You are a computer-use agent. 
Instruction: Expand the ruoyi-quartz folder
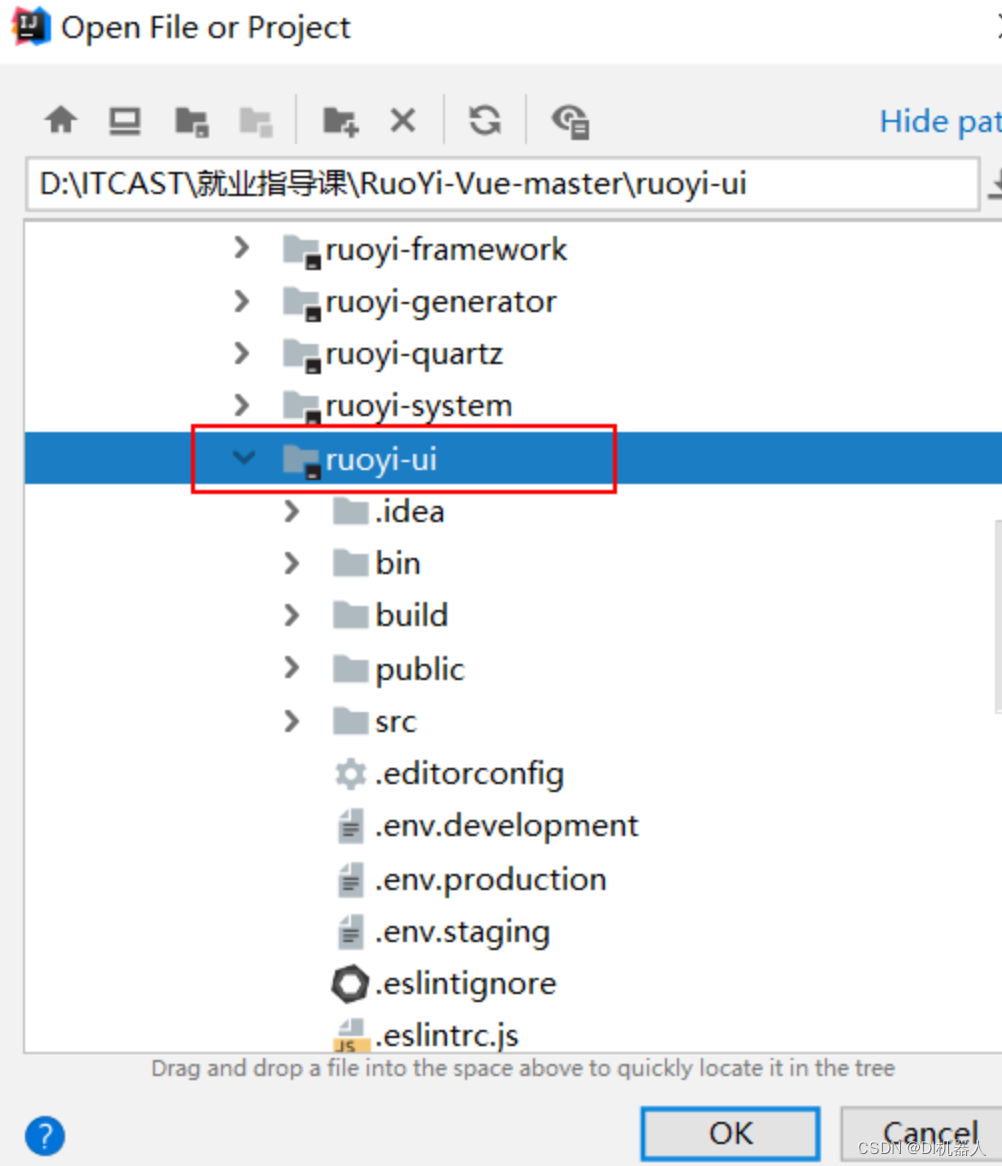click(x=241, y=353)
